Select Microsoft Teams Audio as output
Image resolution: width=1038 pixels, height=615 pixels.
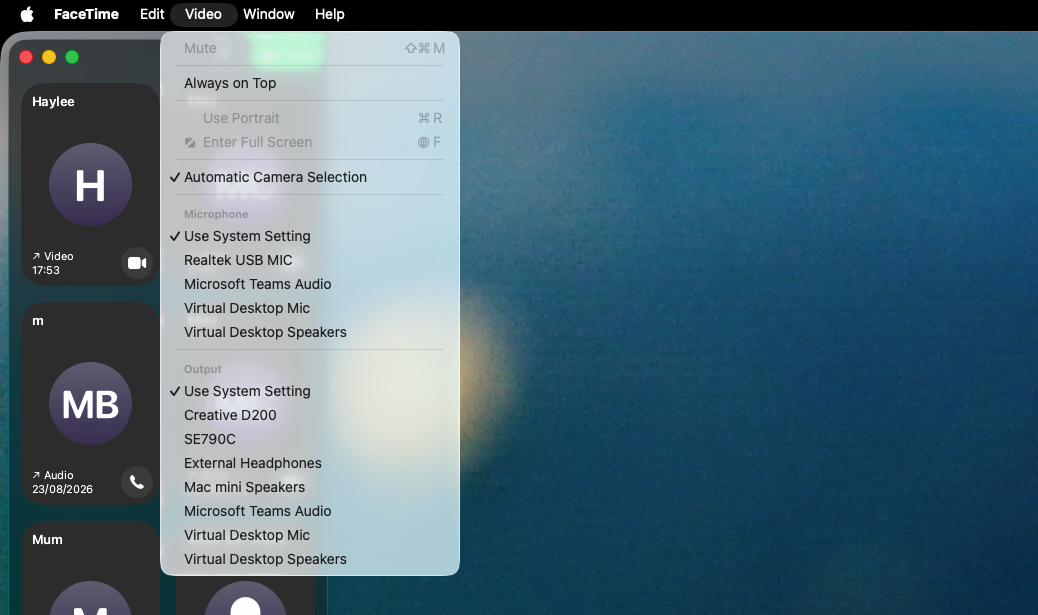tap(310, 511)
